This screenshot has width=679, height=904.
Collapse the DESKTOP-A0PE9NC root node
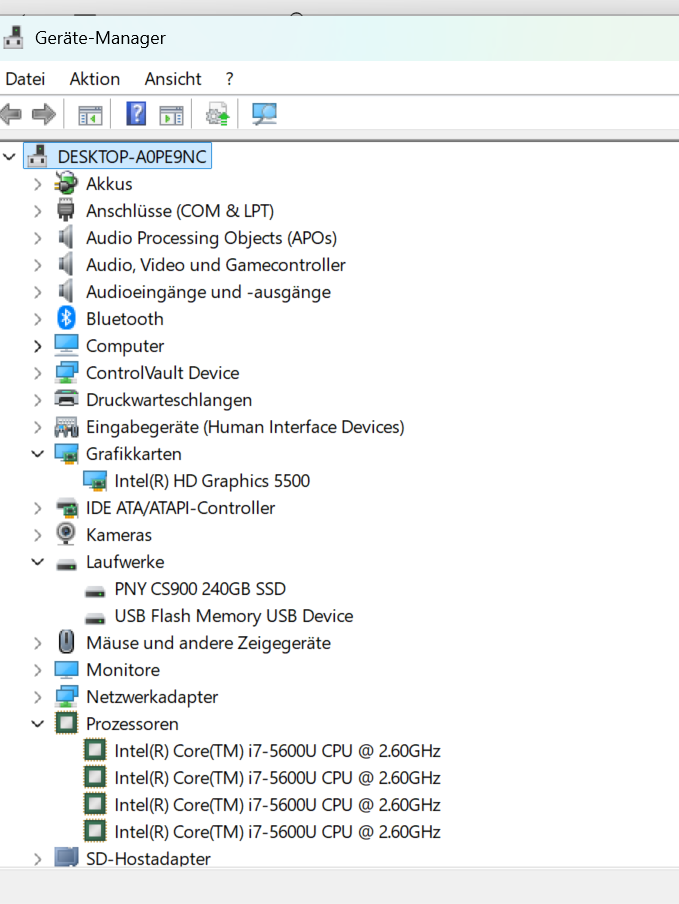pos(9,156)
